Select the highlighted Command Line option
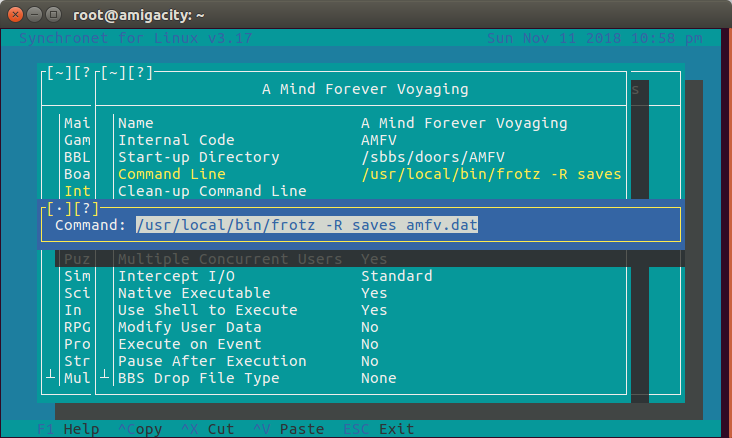 (369, 174)
